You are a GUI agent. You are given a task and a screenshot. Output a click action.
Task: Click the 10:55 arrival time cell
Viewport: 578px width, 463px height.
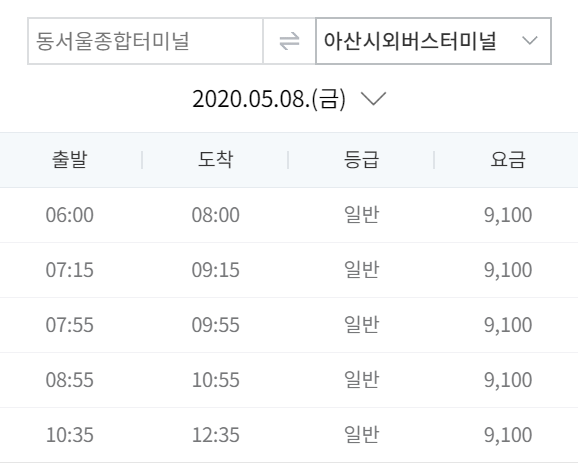coord(216,380)
